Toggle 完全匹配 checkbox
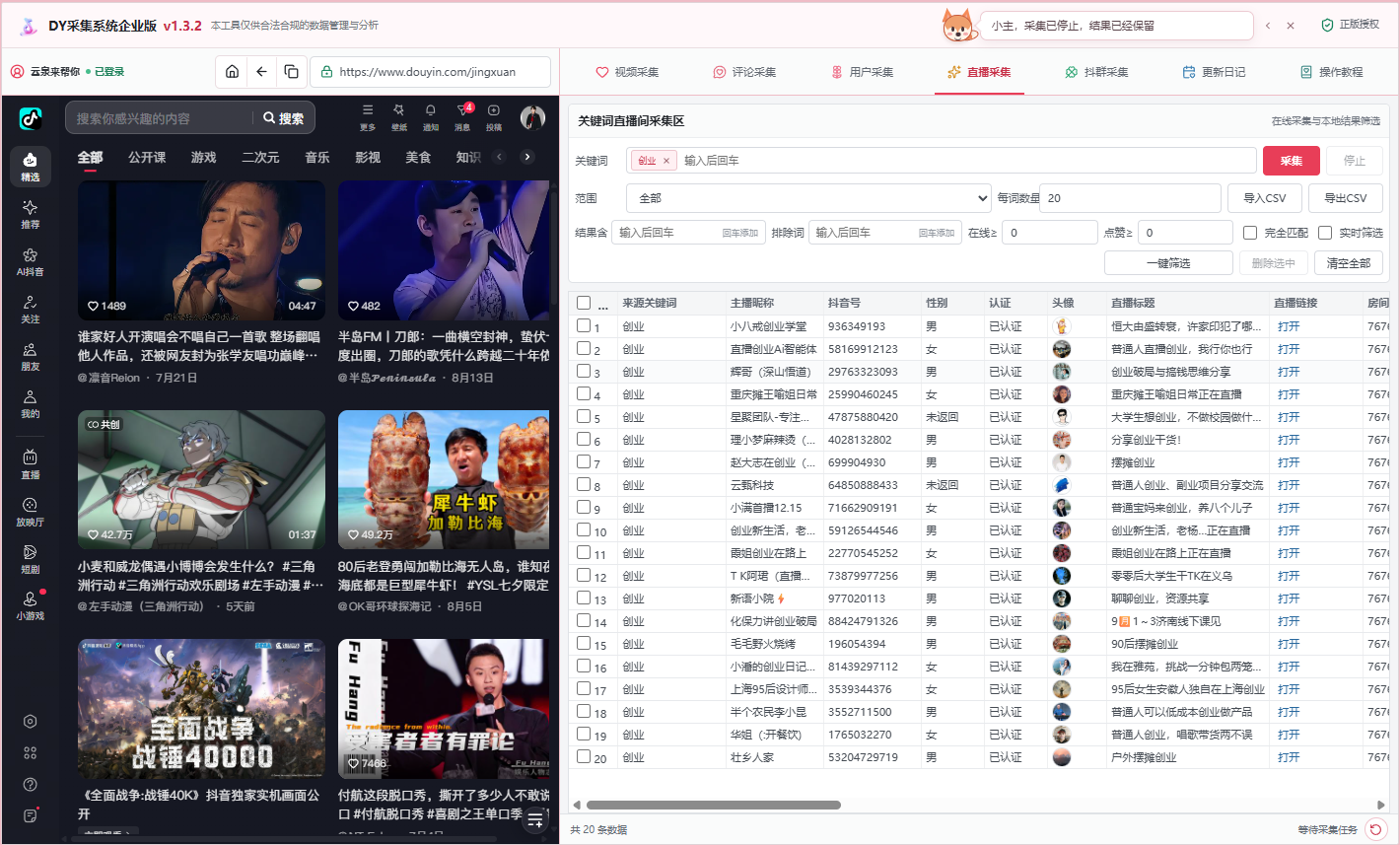Viewport: 1400px width, 845px height. click(x=1250, y=233)
